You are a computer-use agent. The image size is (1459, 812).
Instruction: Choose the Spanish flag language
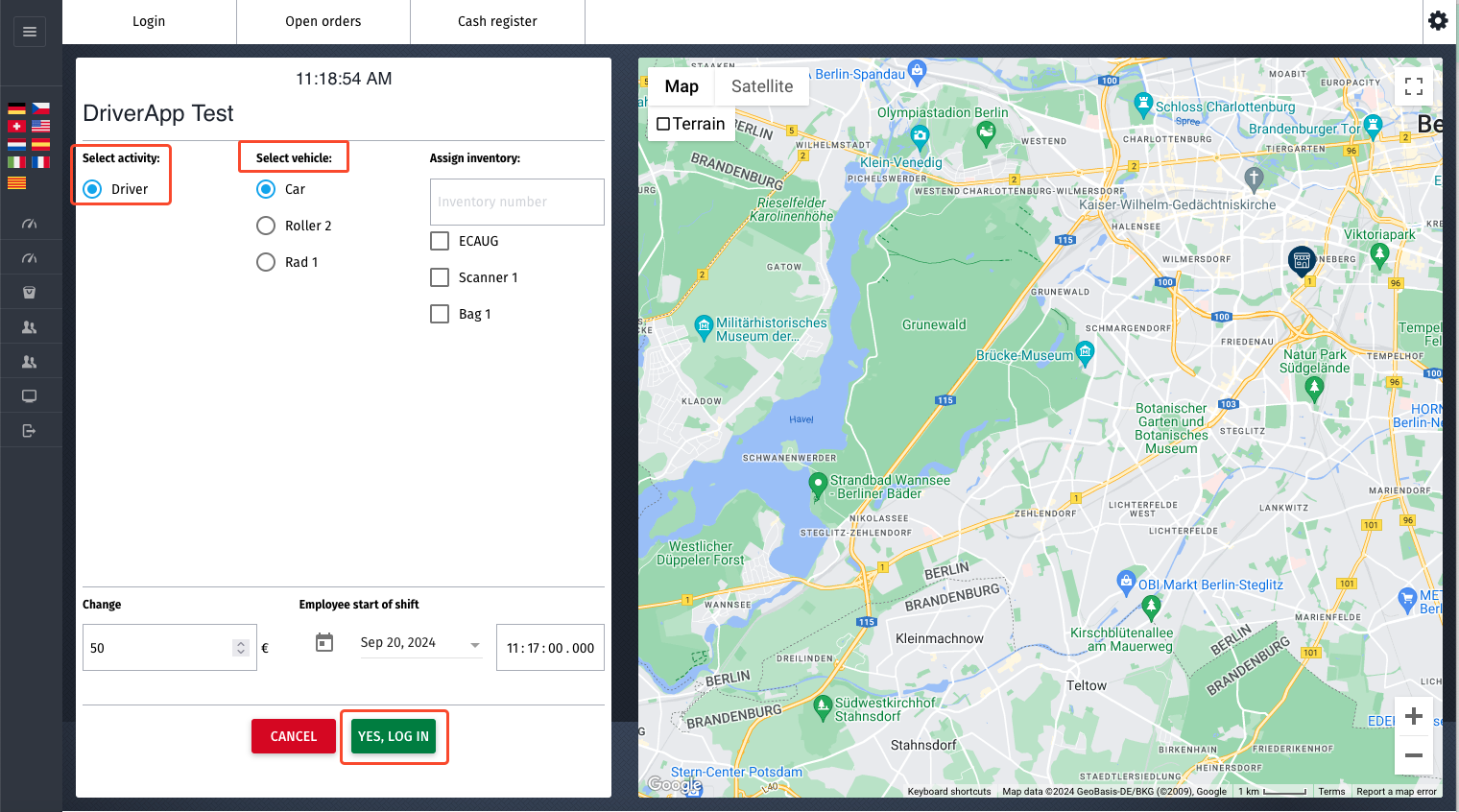tap(40, 144)
